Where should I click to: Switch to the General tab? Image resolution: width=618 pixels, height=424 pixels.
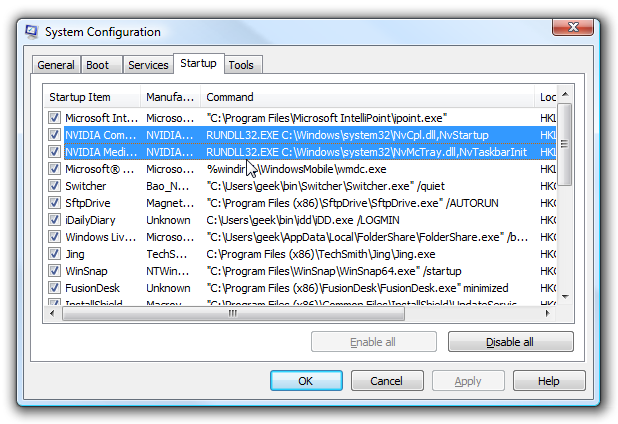tap(56, 65)
